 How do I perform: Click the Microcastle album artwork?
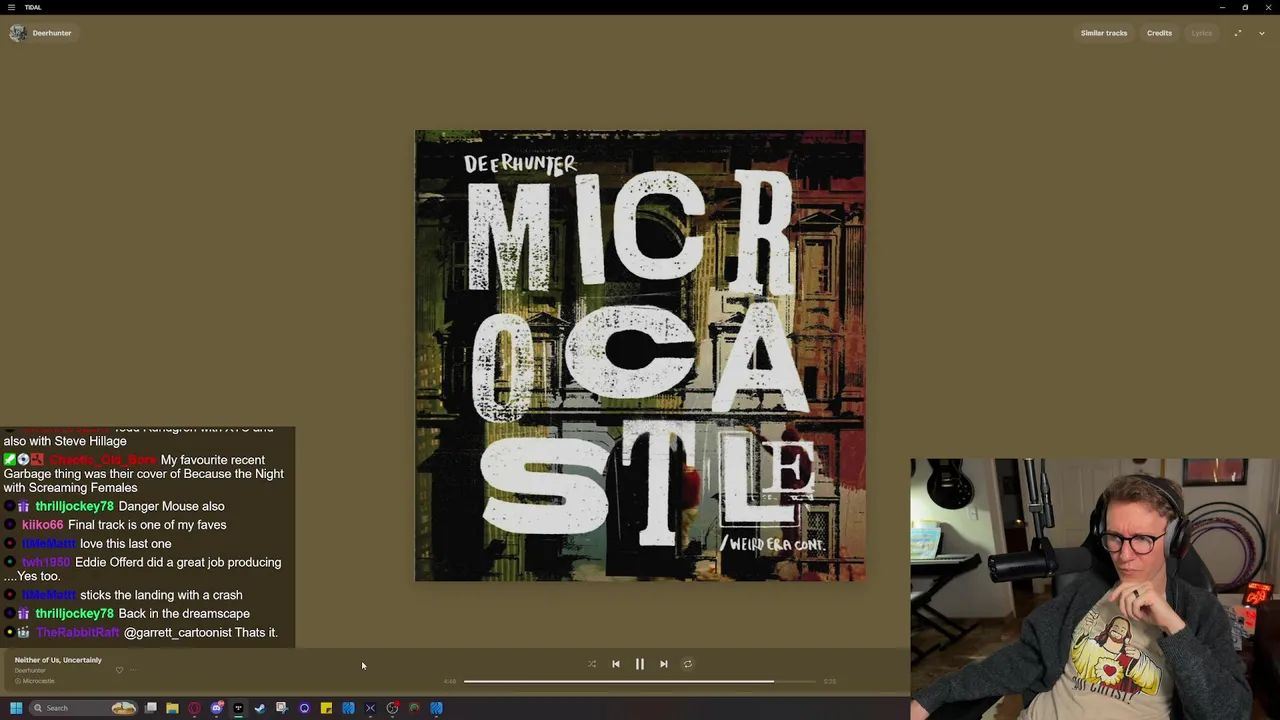tap(640, 355)
